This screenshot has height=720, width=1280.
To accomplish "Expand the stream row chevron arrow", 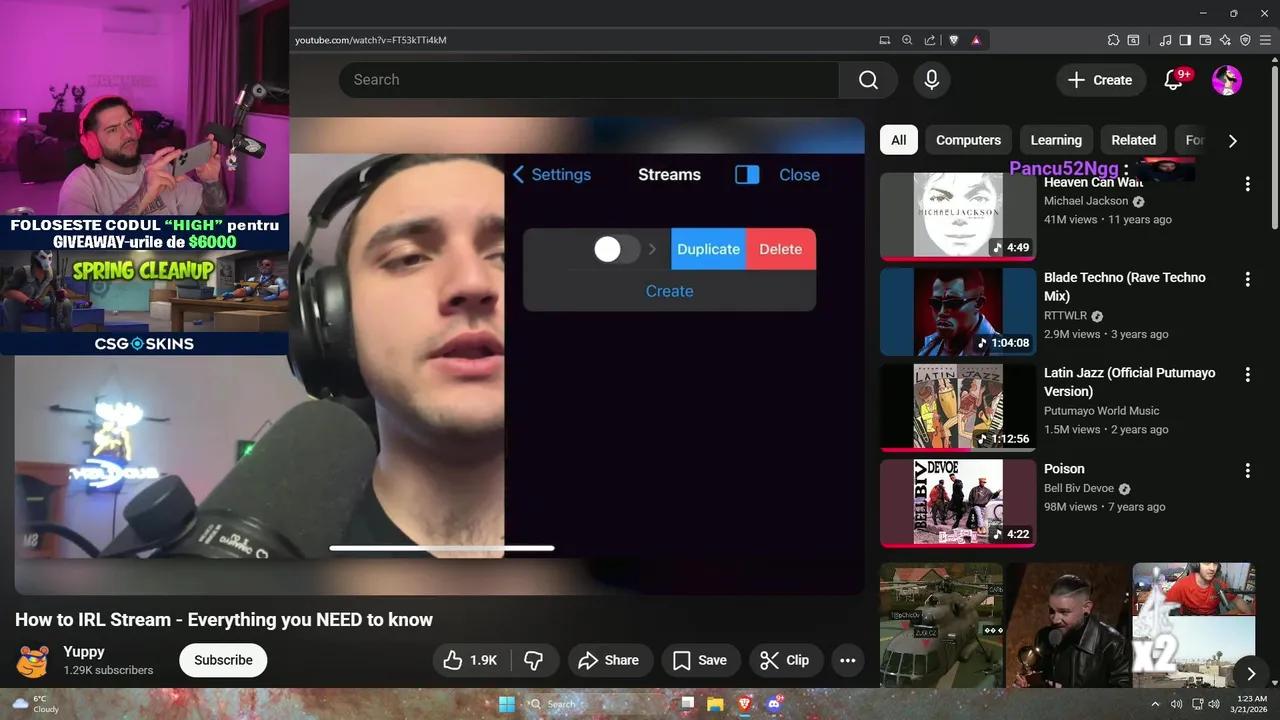I will click(652, 249).
